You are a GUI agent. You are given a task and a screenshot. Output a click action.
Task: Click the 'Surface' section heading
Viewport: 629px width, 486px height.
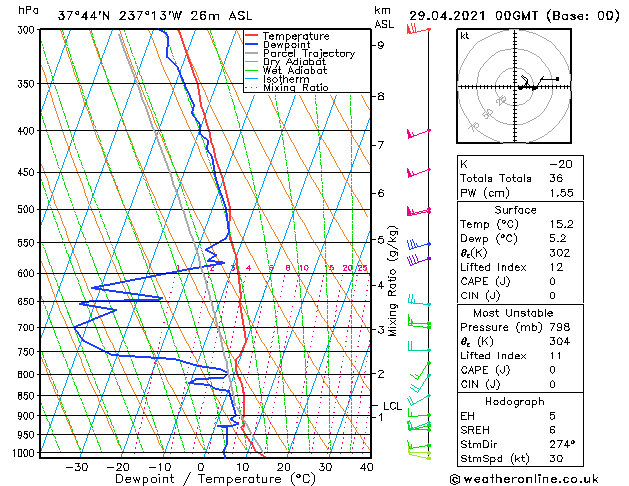pyautogui.click(x=515, y=210)
